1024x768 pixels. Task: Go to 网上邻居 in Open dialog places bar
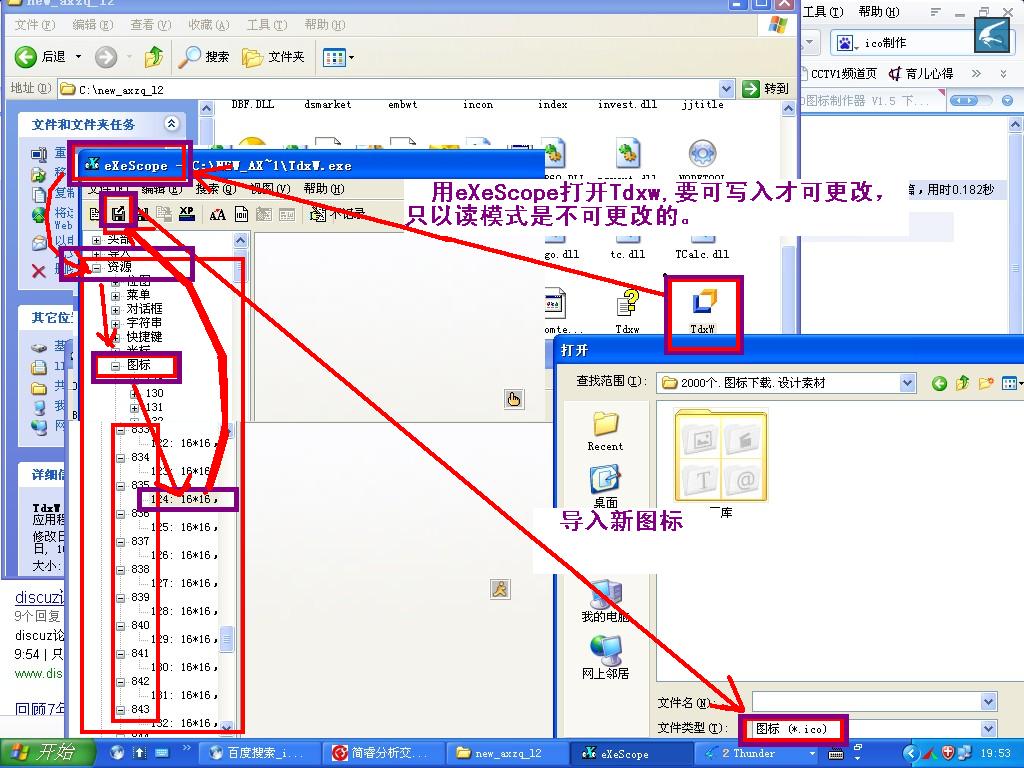tap(605, 657)
